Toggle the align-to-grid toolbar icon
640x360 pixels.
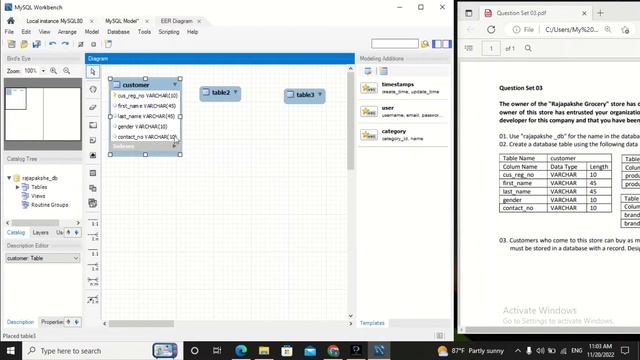click(x=93, y=44)
